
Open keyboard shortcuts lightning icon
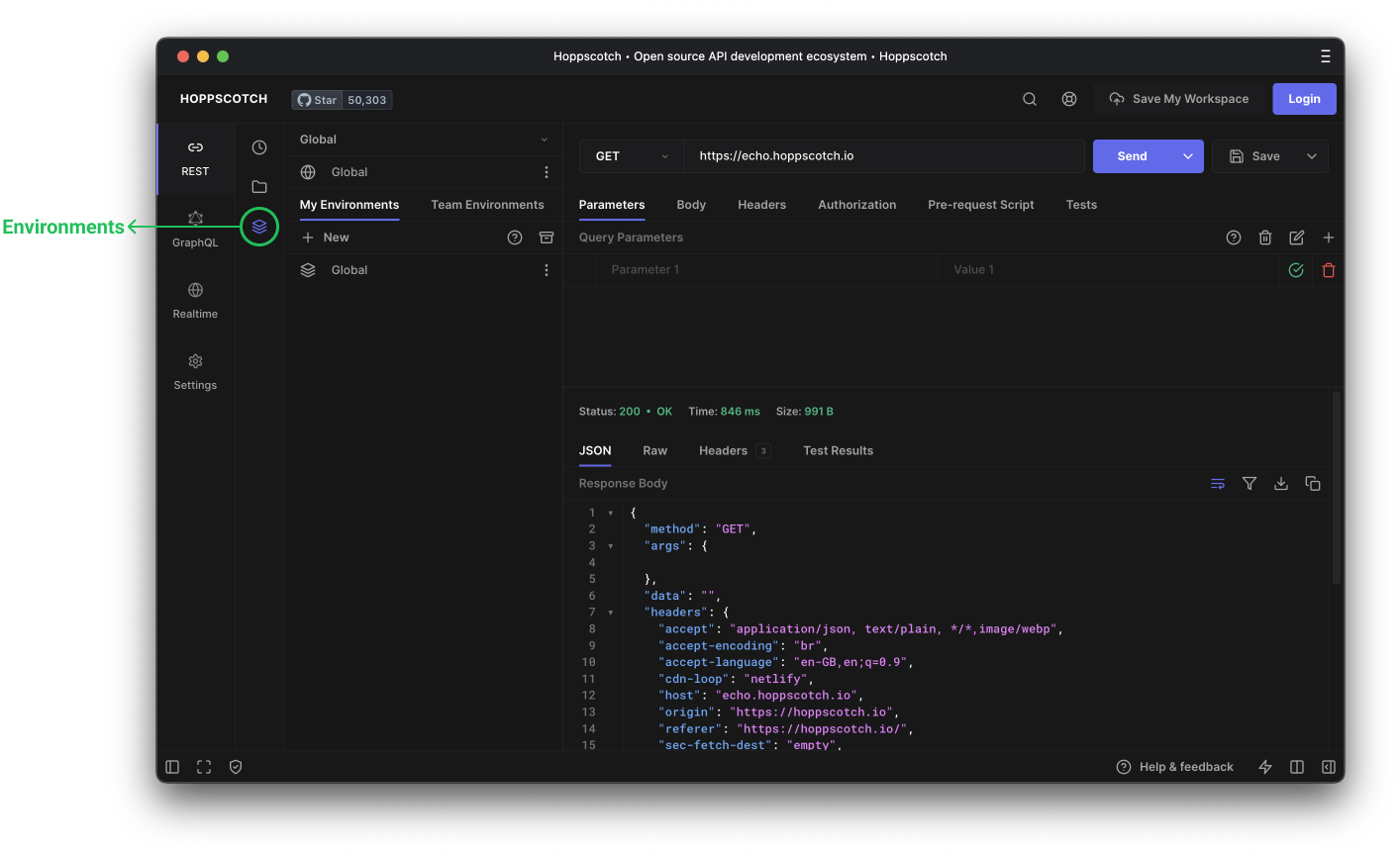(x=1265, y=767)
